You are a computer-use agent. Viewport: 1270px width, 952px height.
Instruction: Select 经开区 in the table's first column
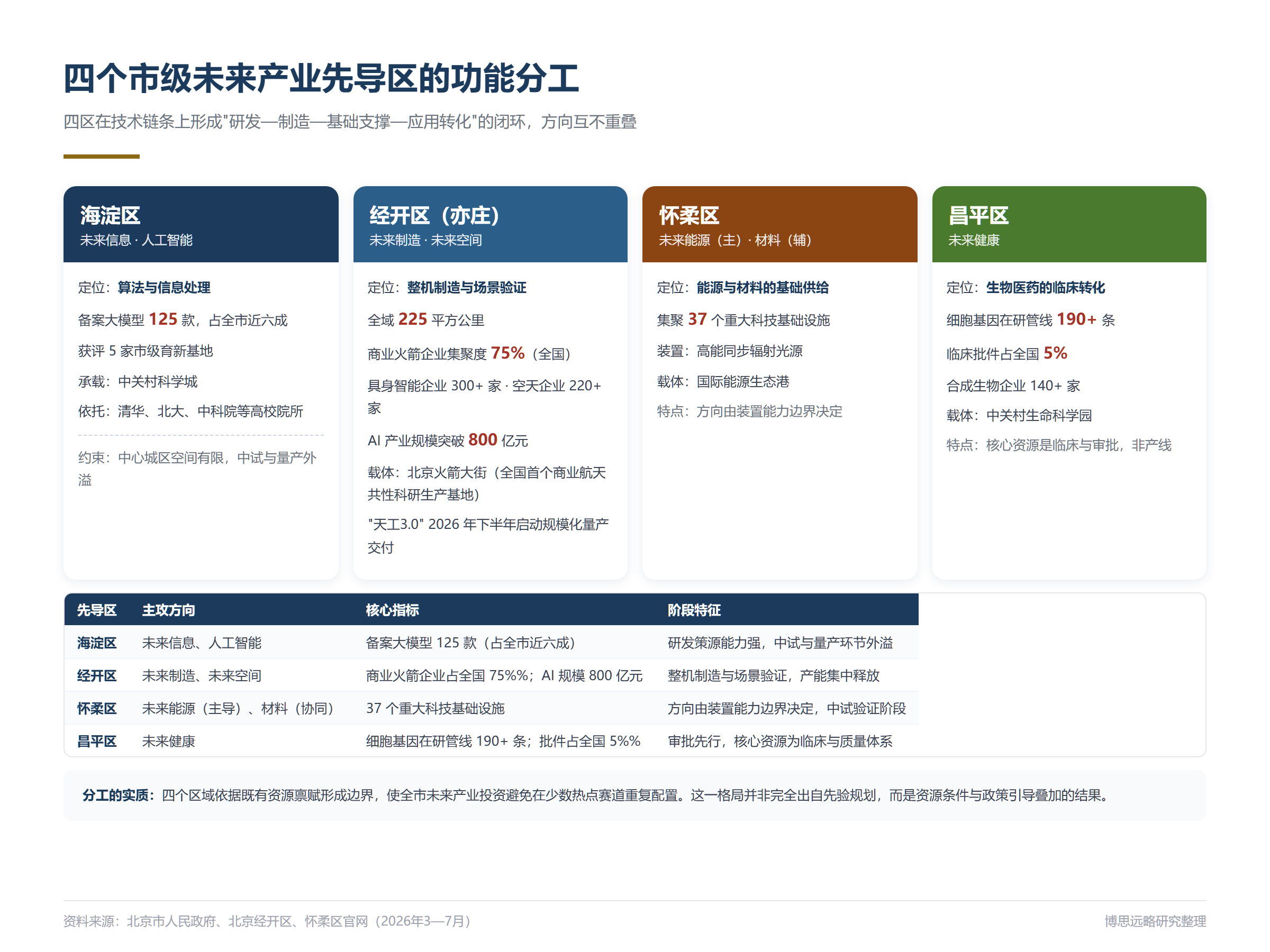pyautogui.click(x=97, y=675)
